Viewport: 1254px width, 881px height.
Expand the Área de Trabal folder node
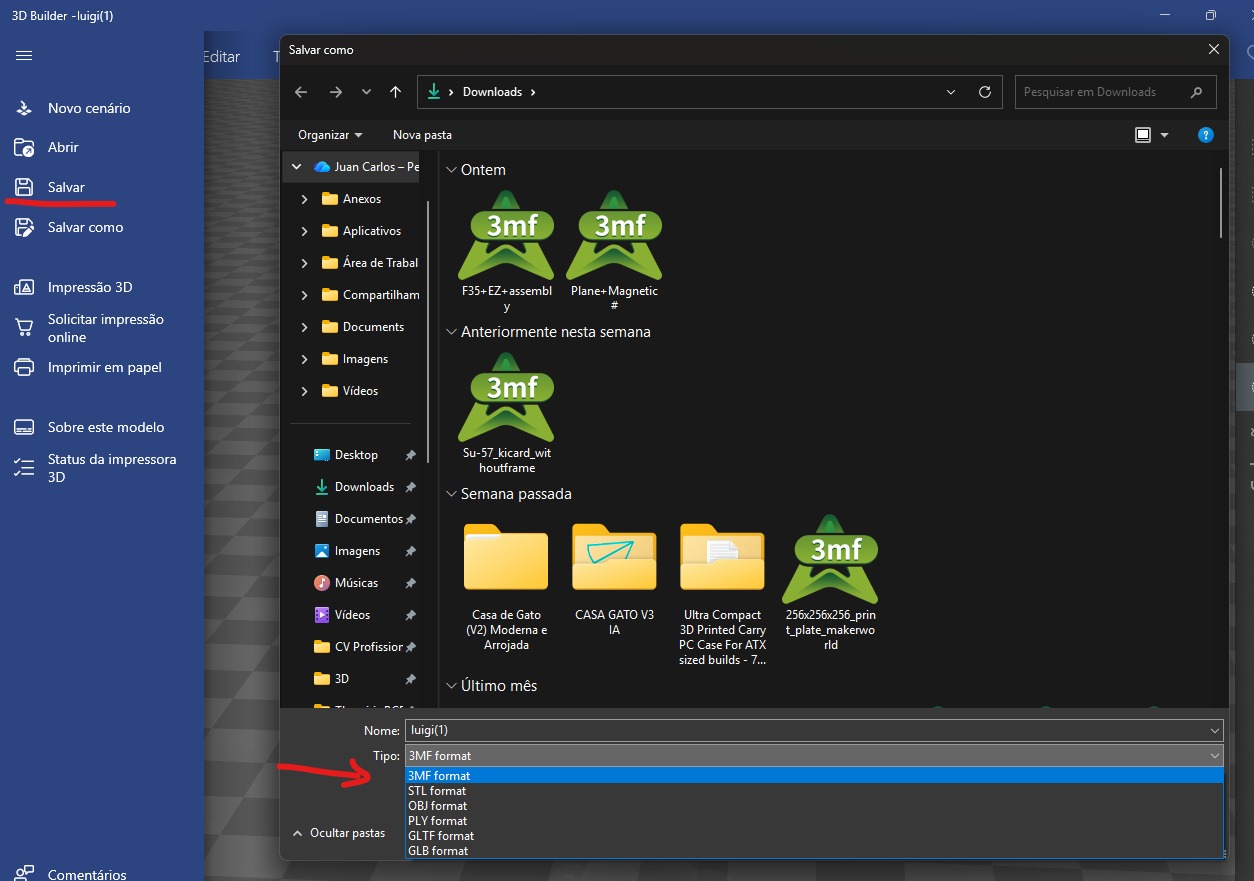click(305, 263)
